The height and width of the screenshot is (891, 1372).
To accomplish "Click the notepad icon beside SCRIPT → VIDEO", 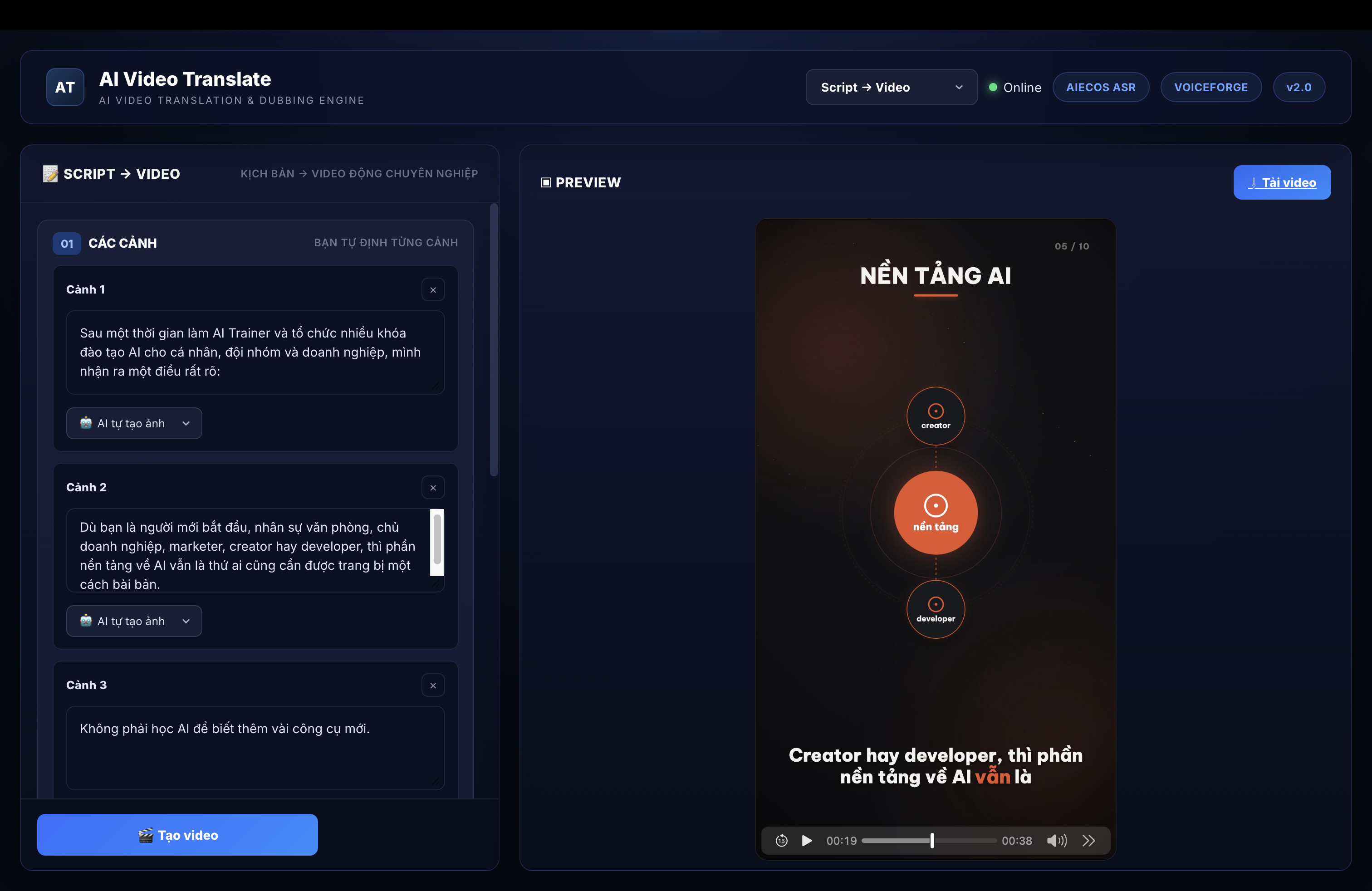I will 50,173.
